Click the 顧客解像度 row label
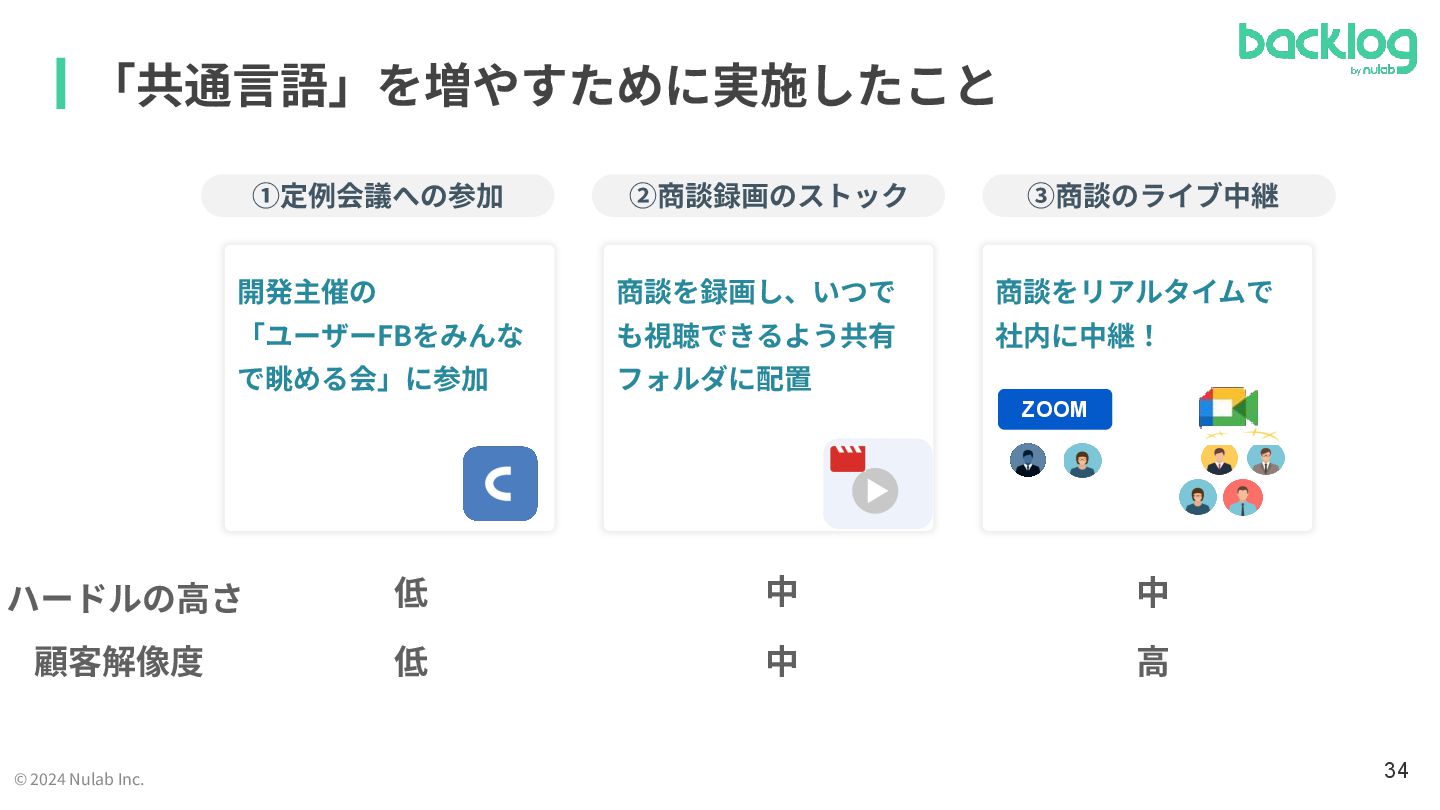 pos(118,662)
